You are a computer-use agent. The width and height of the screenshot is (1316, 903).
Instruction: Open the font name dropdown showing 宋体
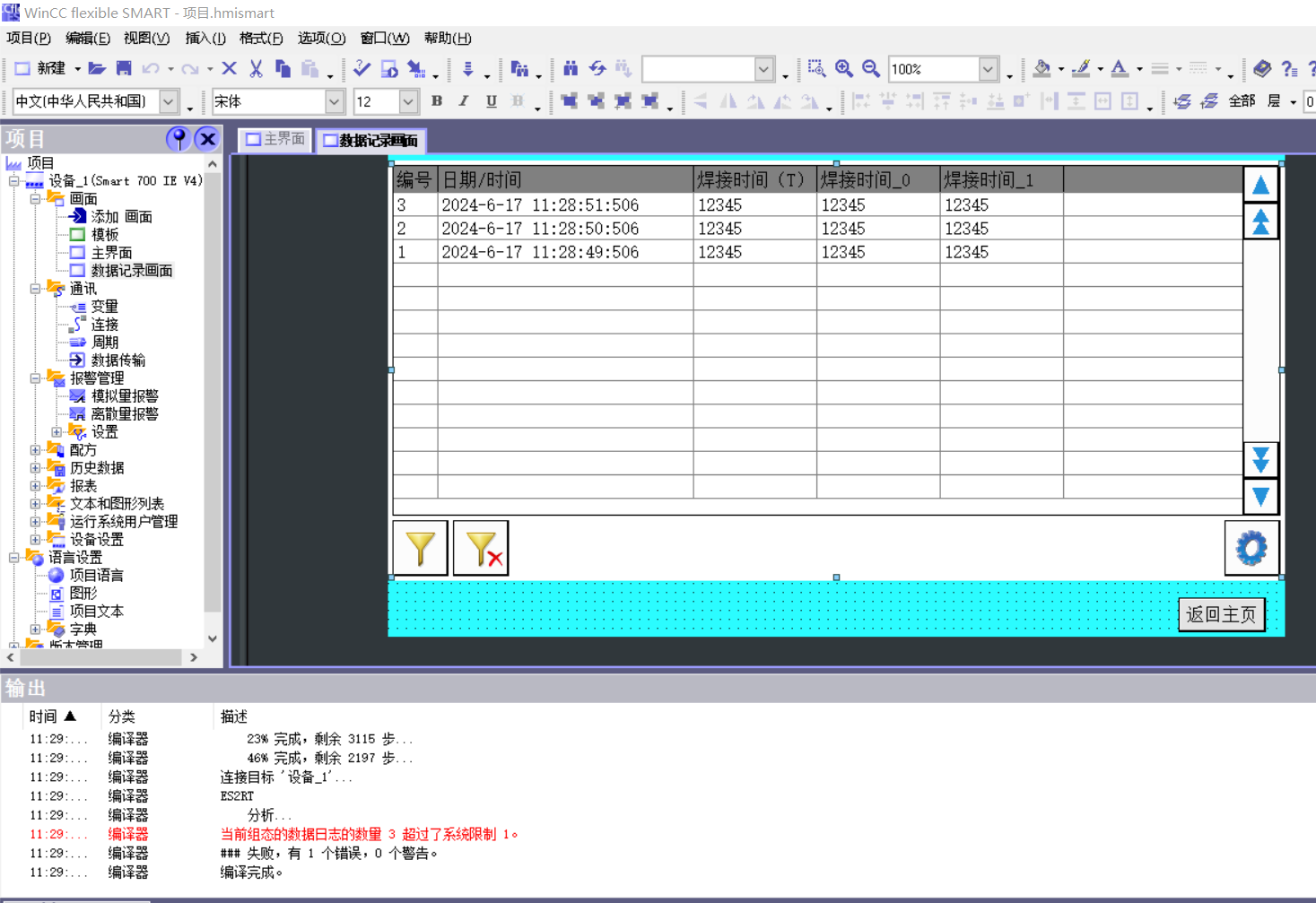pos(334,101)
